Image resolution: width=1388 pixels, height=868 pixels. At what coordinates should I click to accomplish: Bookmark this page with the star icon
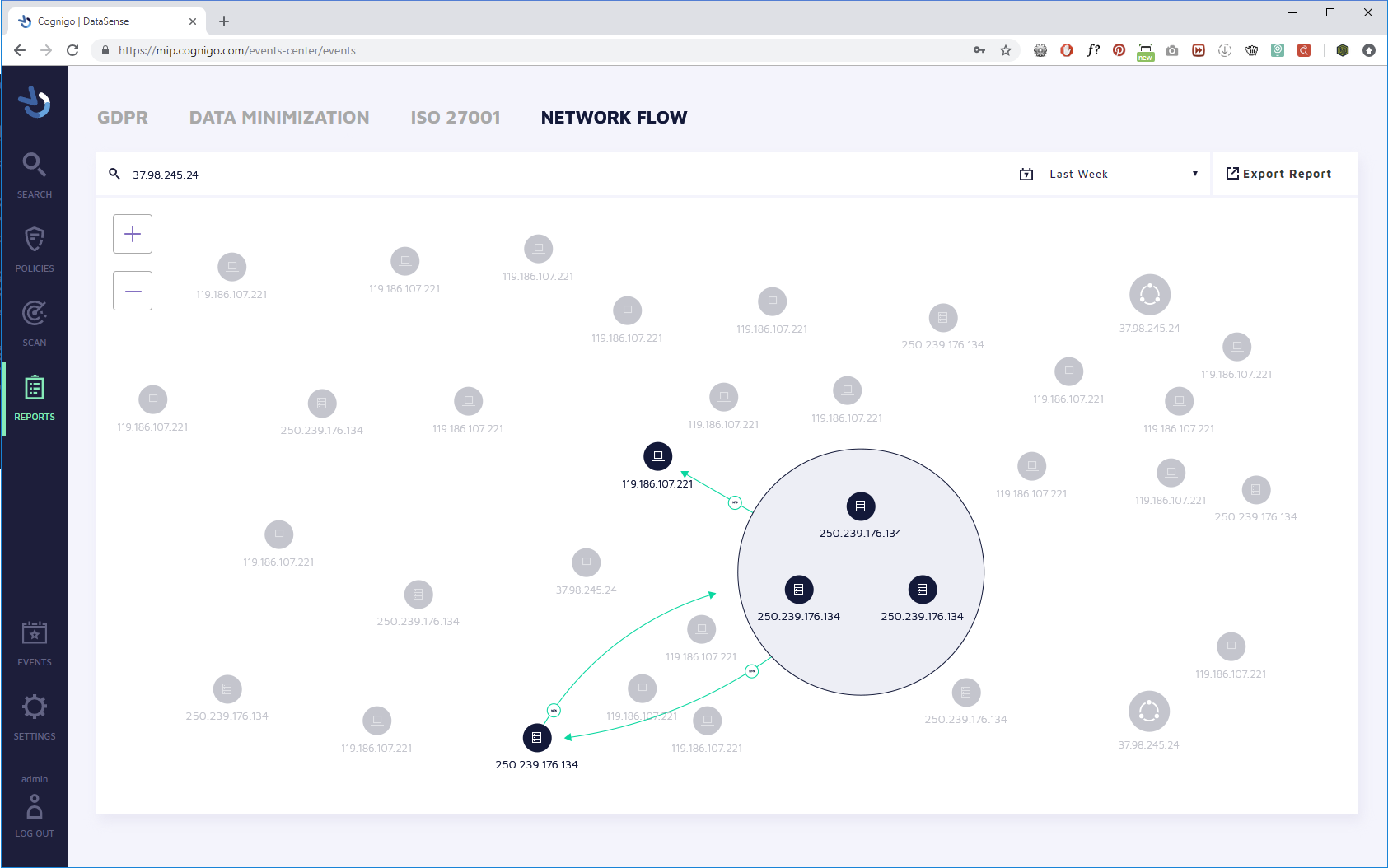(1006, 50)
